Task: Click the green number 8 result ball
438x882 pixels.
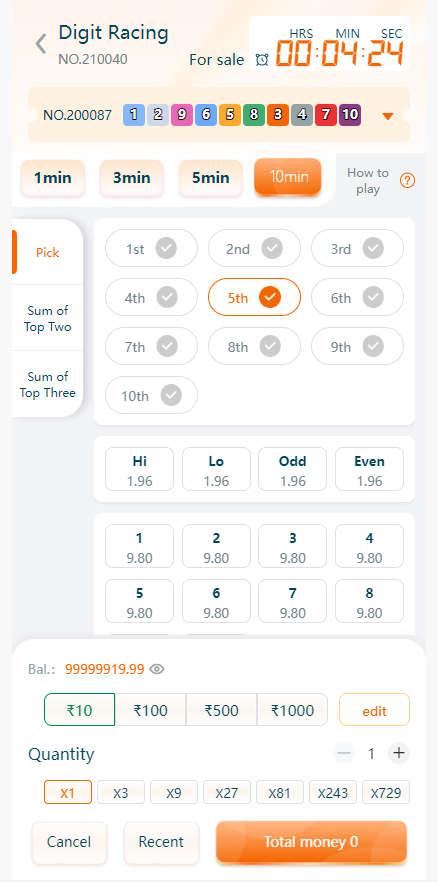Action: 254,115
